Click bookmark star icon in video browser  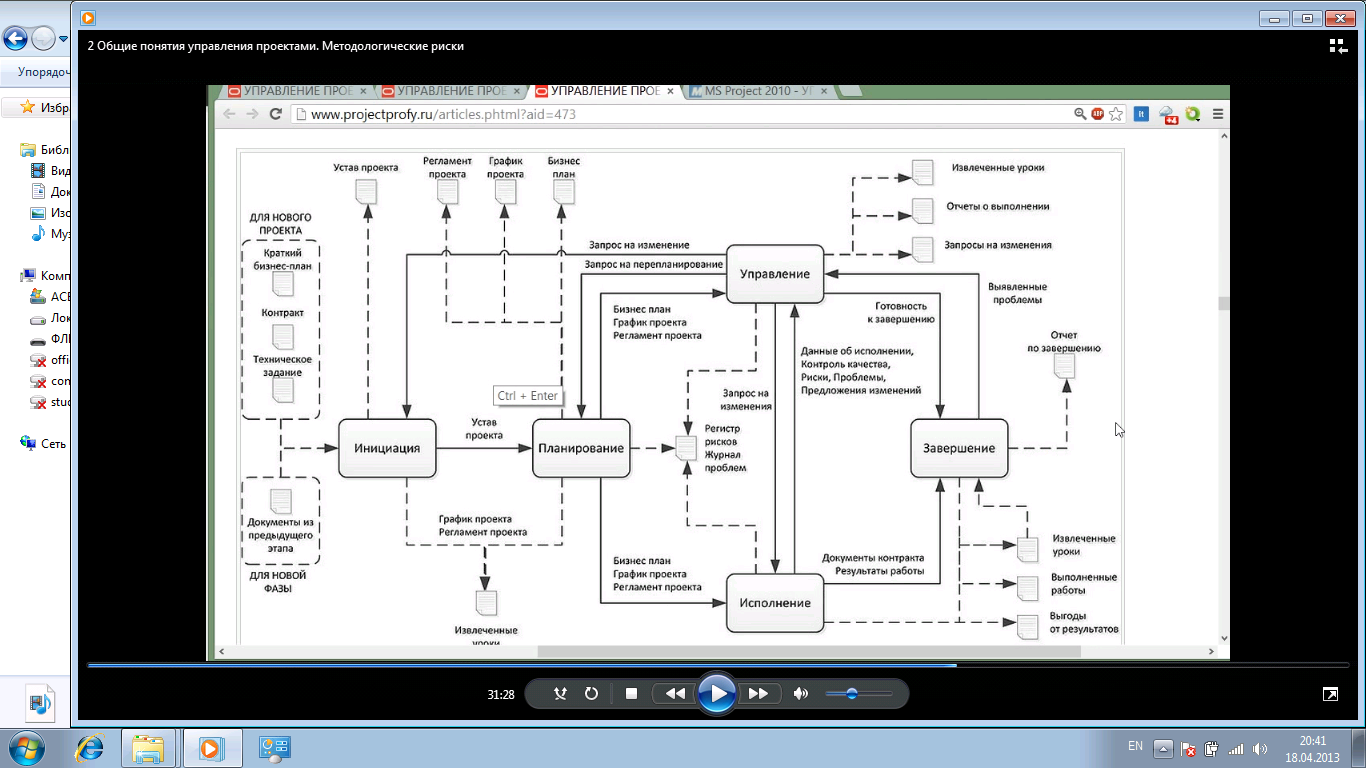click(x=1116, y=114)
